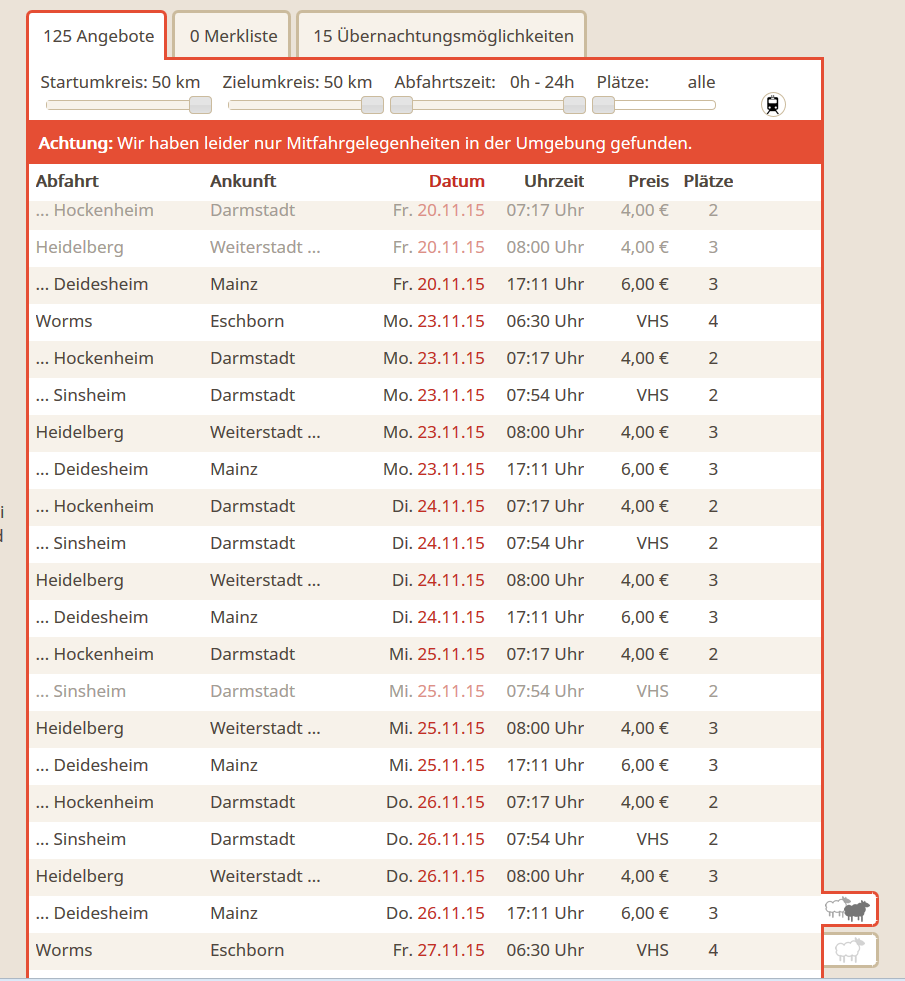Viewport: 905px width, 981px height.
Task: Click greyed Sinsheim to Darmstadt ride on Mi. 25.11.15
Action: click(425, 691)
